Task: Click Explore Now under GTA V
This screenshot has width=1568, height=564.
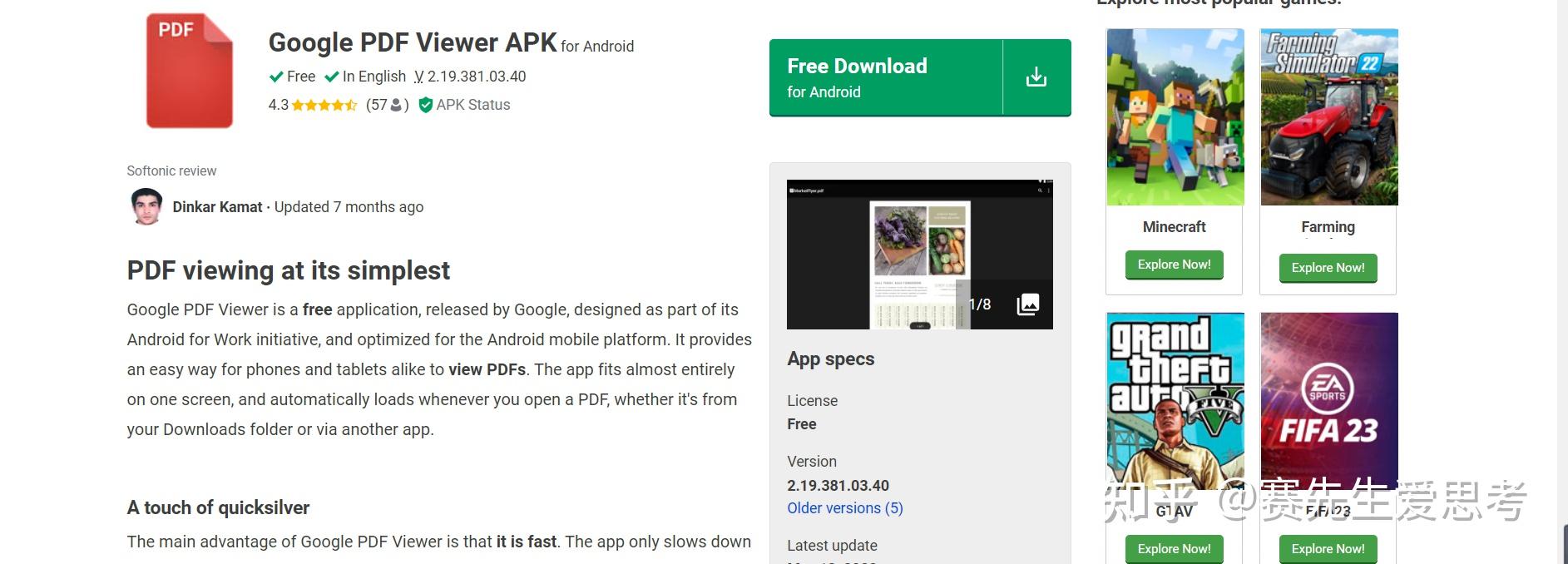Action: [1174, 549]
